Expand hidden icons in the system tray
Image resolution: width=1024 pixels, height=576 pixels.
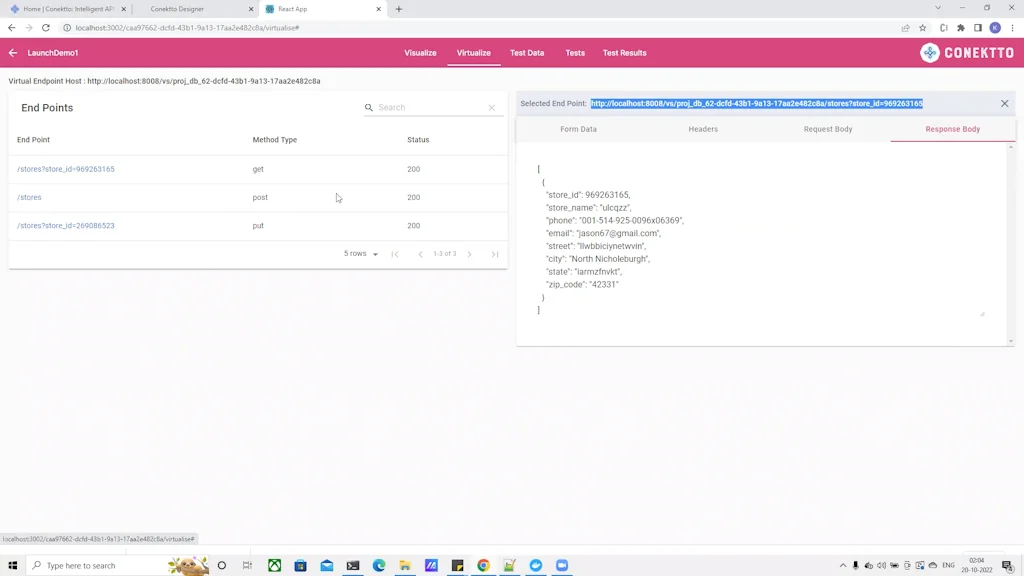pos(843,565)
